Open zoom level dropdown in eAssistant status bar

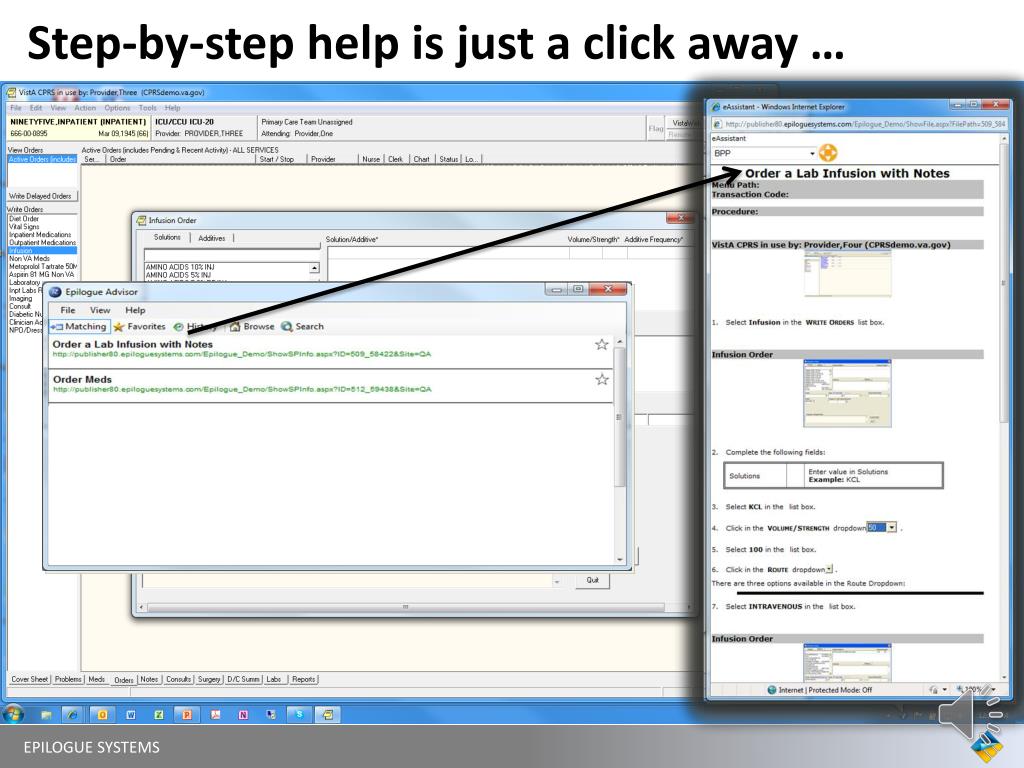993,690
